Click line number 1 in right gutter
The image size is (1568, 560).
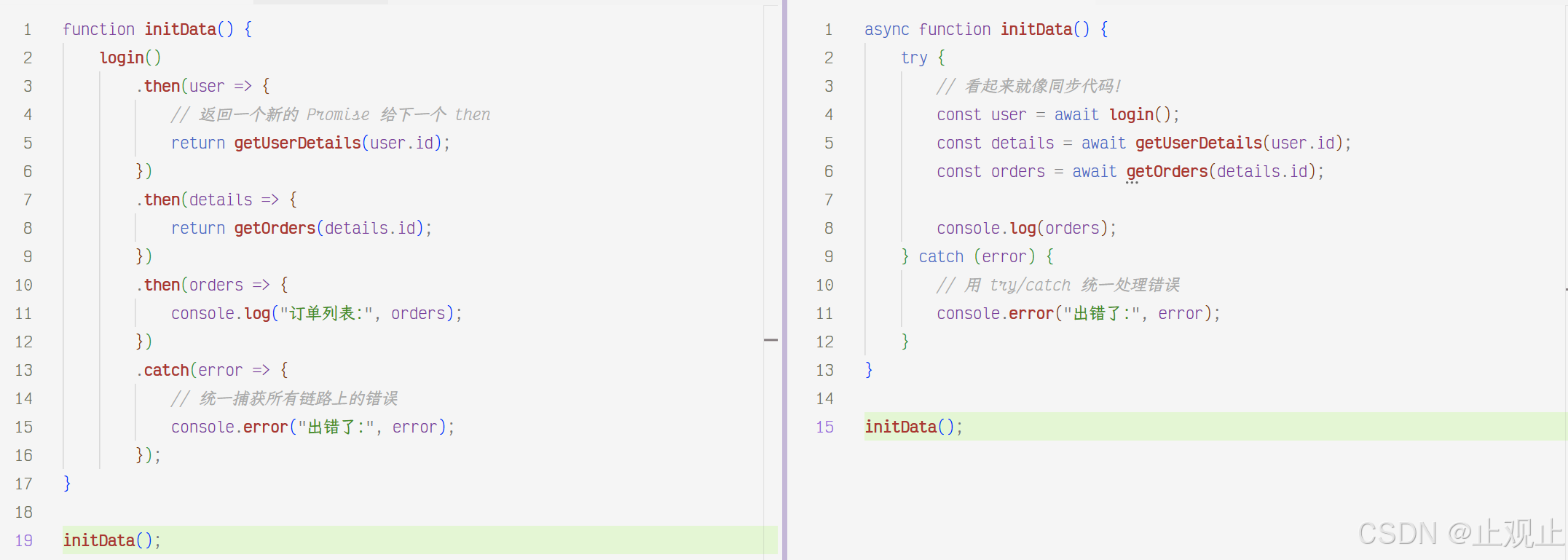(829, 29)
